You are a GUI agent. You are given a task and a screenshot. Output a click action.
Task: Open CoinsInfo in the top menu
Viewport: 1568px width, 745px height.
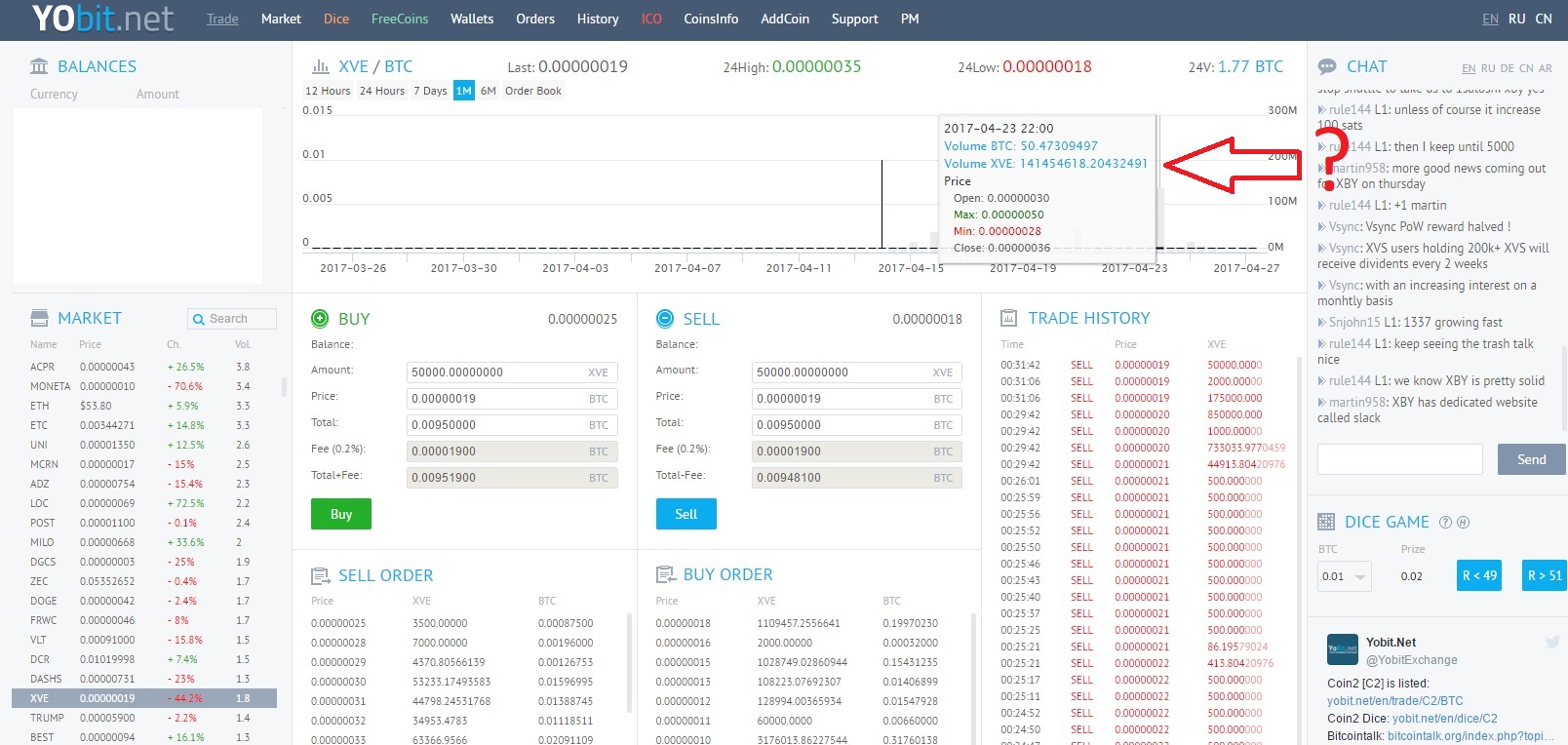[711, 19]
